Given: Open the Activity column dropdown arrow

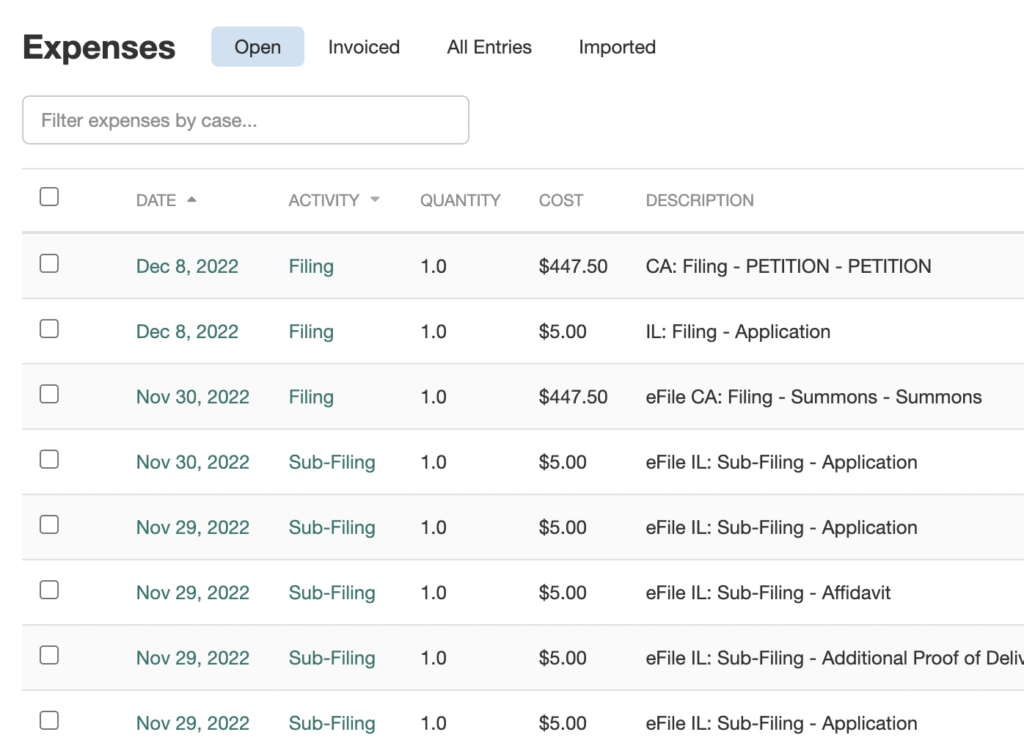Looking at the screenshot, I should pos(375,200).
